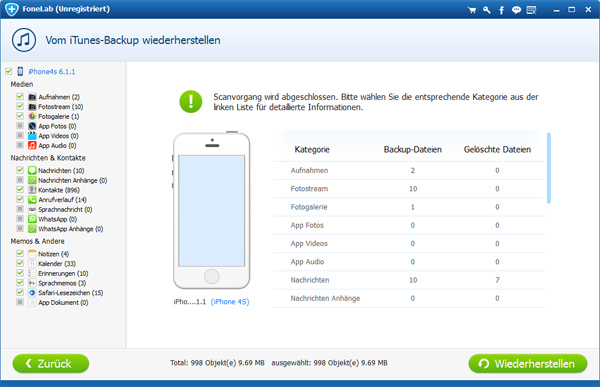The image size is (600, 387).
Task: Select Safari-Lesezeichen (15) category
Action: coord(71,293)
